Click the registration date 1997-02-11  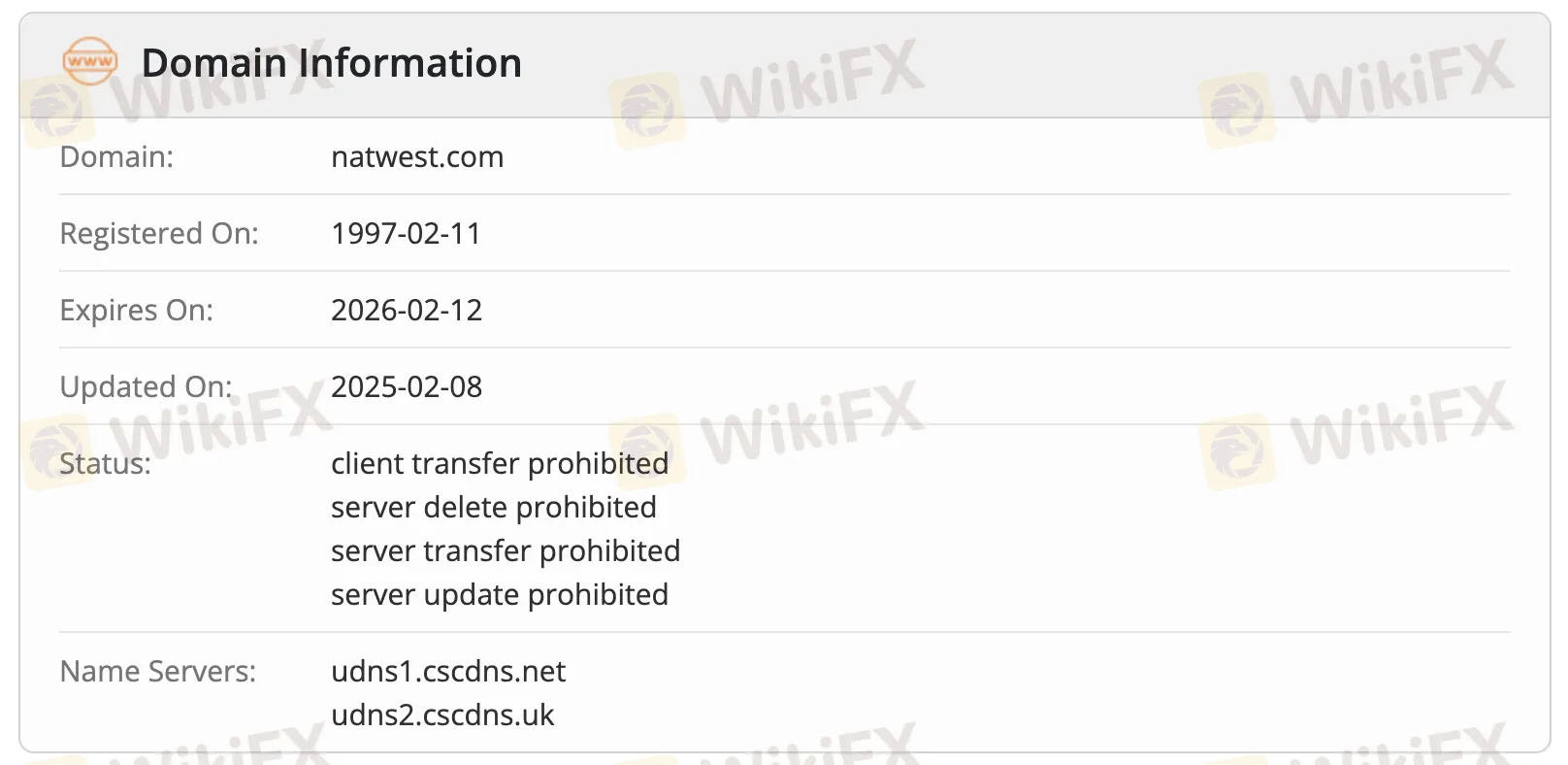click(x=406, y=234)
